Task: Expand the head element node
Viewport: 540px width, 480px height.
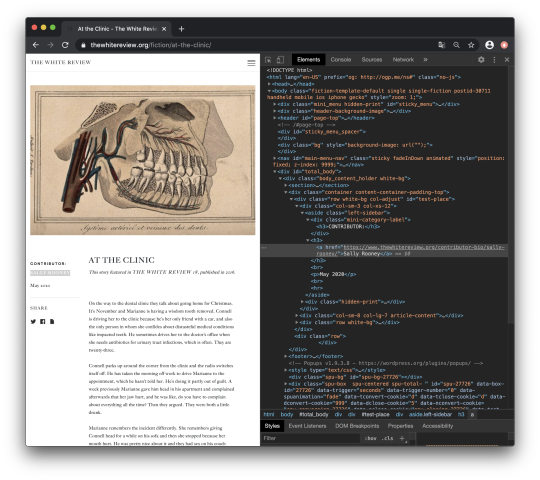Action: tap(269, 84)
